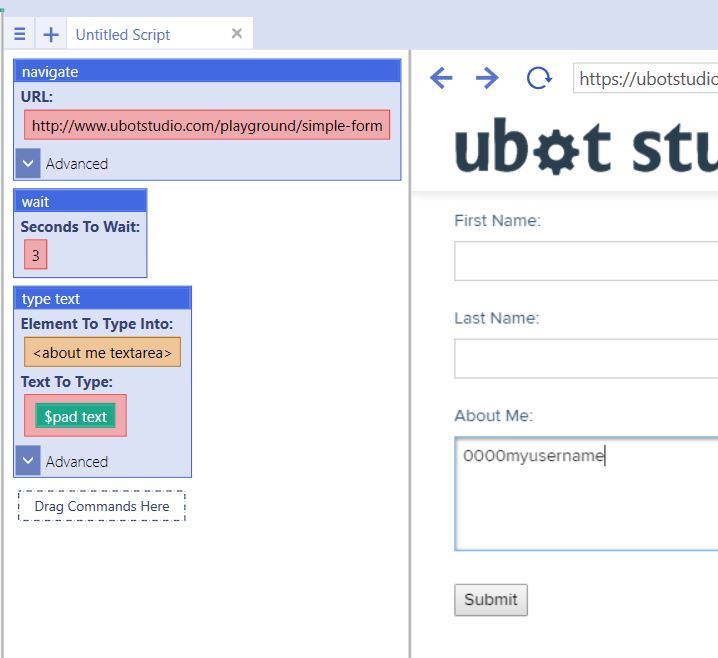This screenshot has width=718, height=658.
Task: Go back in the browser
Action: 441,78
